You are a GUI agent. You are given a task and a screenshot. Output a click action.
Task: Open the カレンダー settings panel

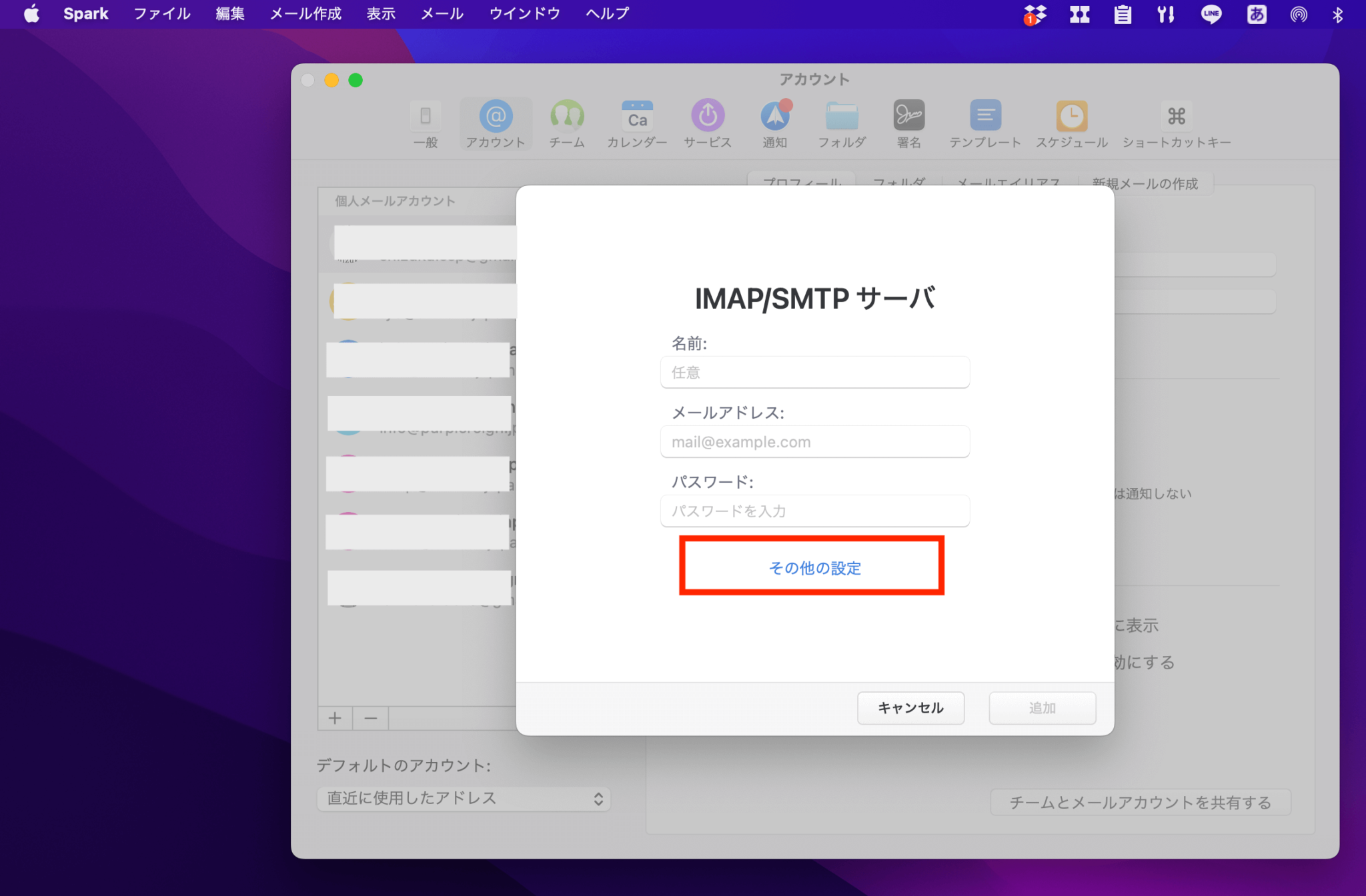[637, 123]
